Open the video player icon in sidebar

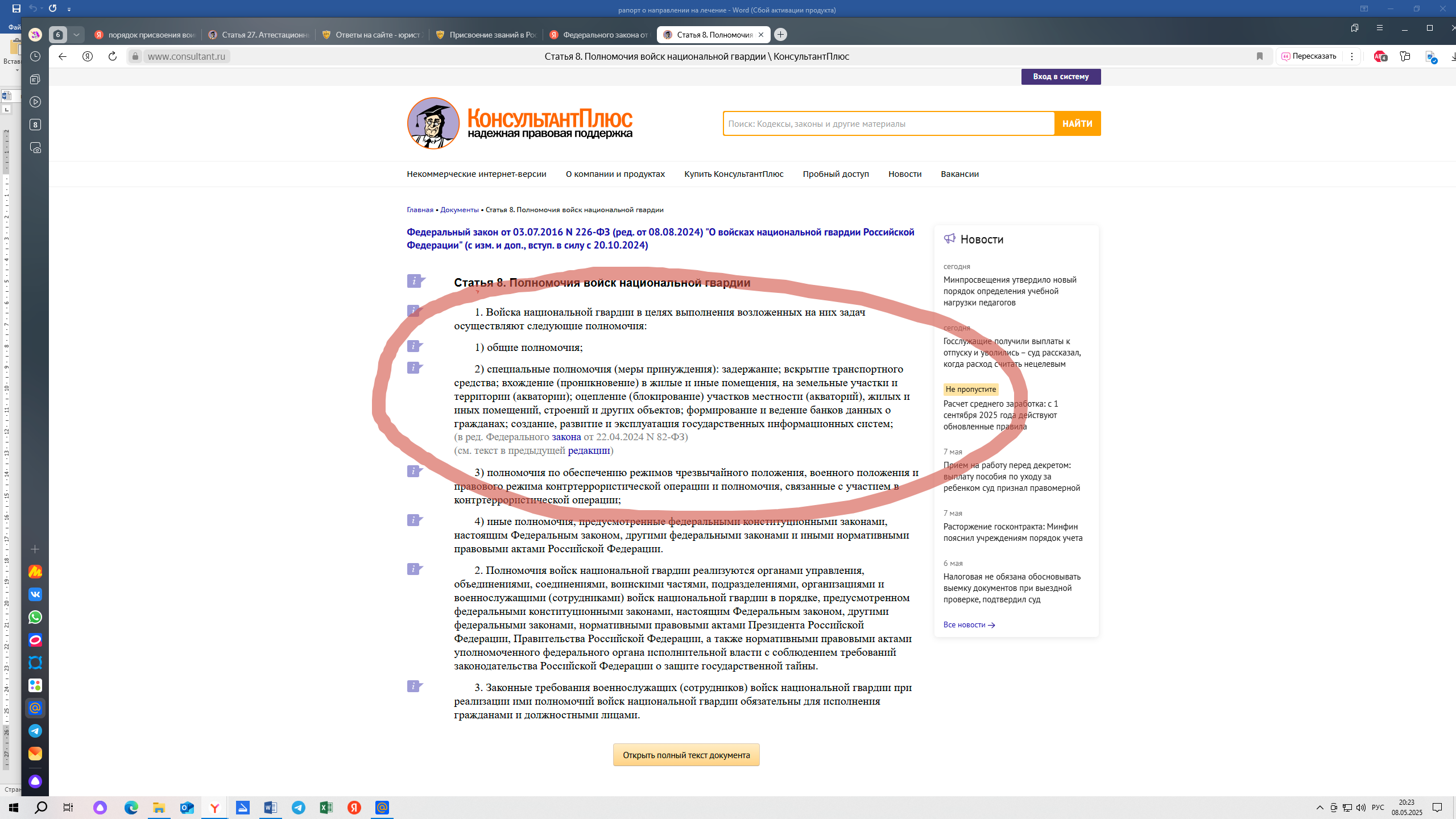pos(35,102)
